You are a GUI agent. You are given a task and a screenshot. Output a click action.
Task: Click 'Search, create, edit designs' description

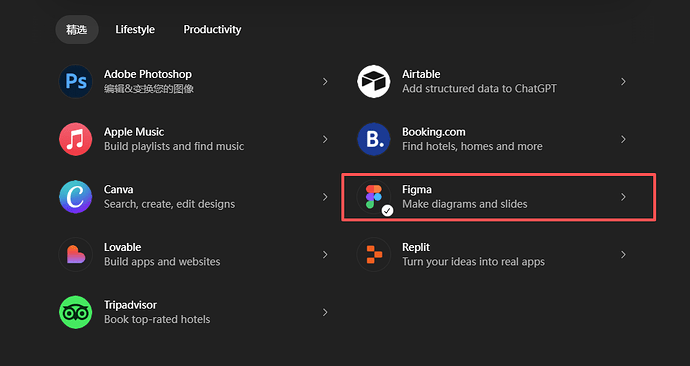click(x=169, y=204)
